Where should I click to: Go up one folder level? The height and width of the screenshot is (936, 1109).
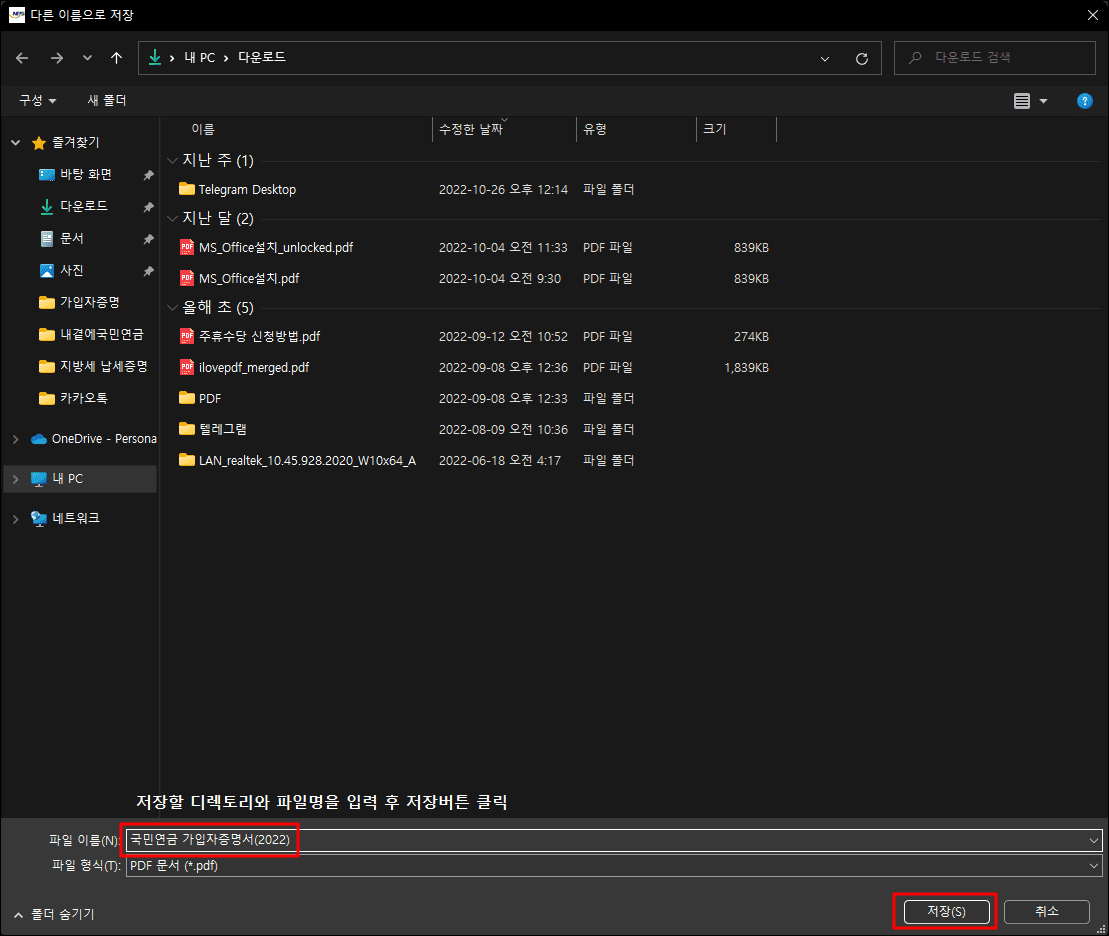117,58
